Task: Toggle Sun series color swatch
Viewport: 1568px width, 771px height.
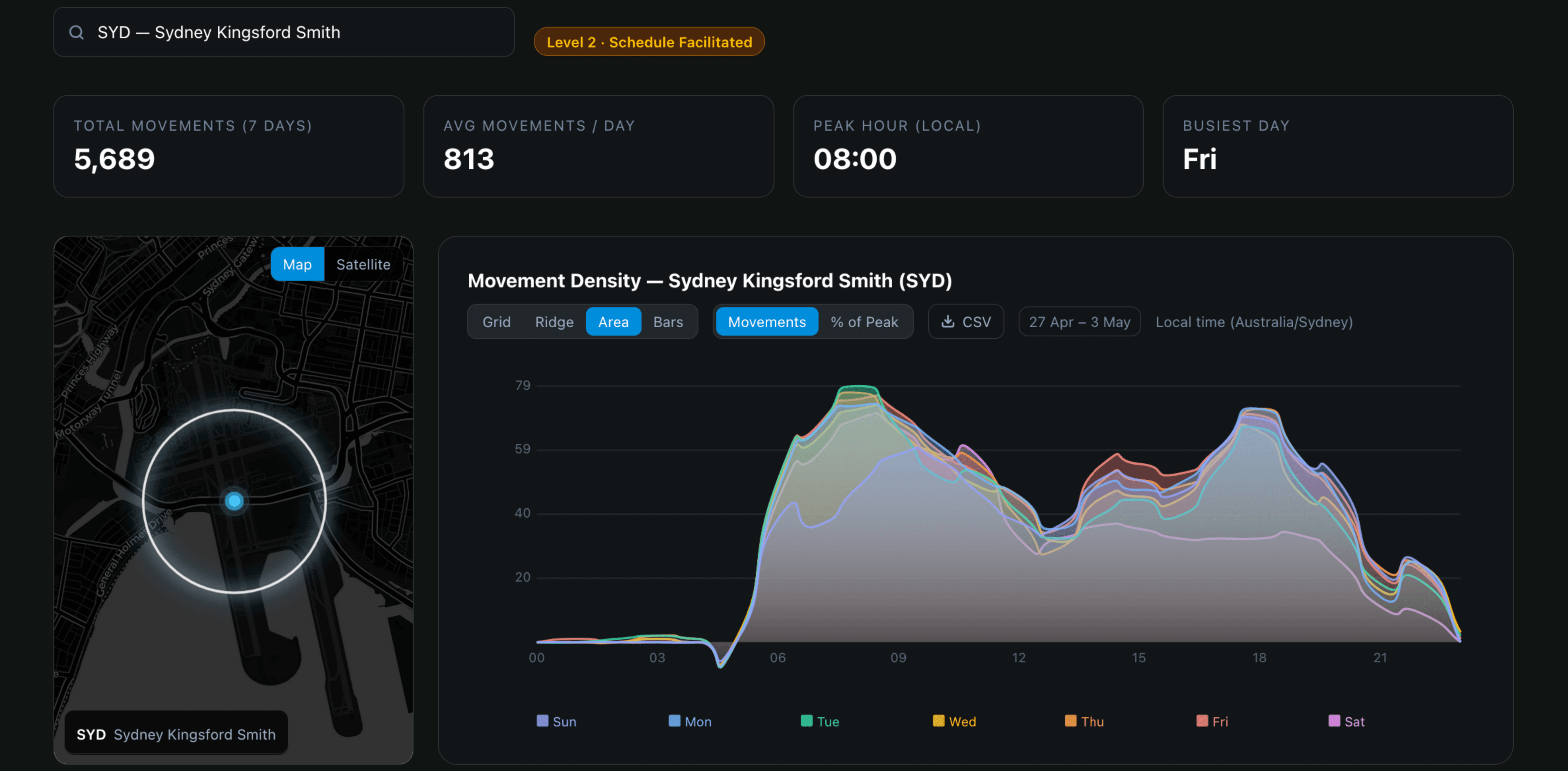Action: [542, 720]
